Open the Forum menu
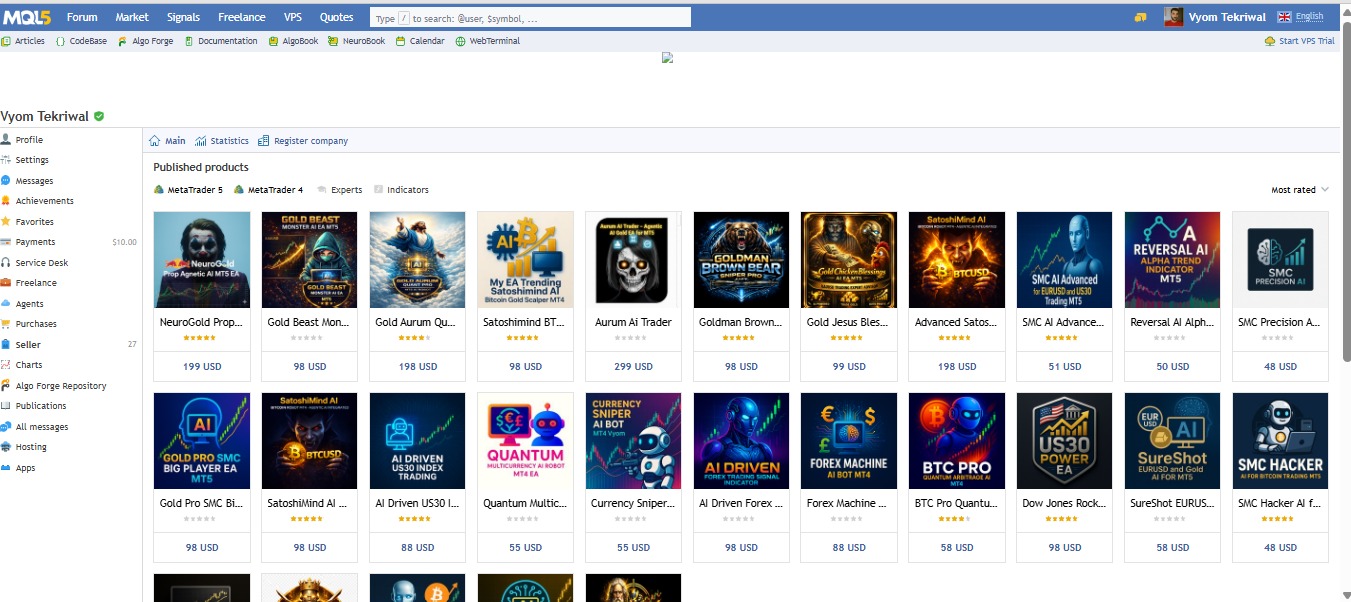The image size is (1351, 602). (x=82, y=17)
